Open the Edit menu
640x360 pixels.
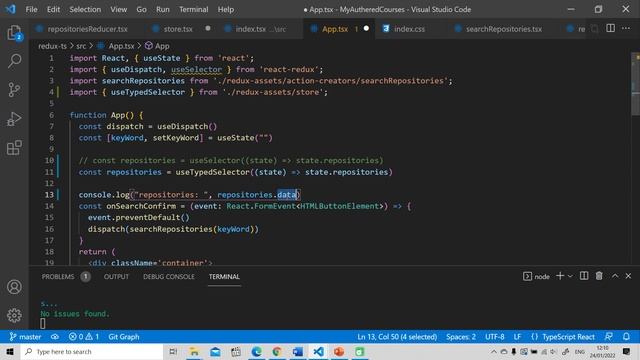(53, 9)
